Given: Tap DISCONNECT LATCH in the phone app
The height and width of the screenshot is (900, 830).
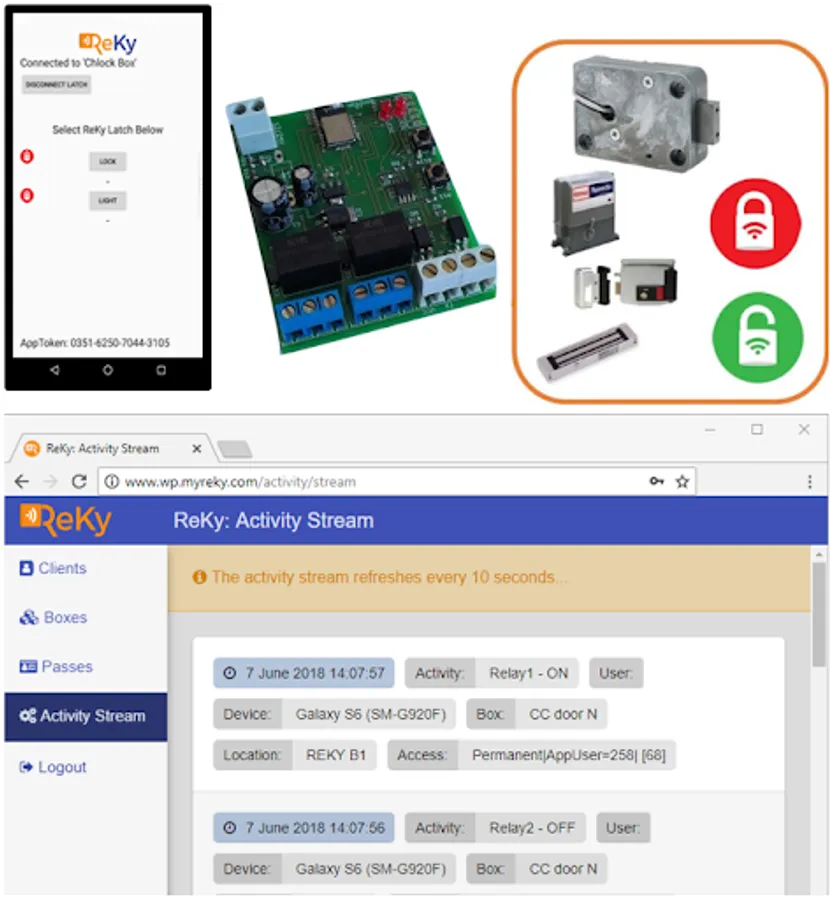Looking at the screenshot, I should tap(56, 85).
